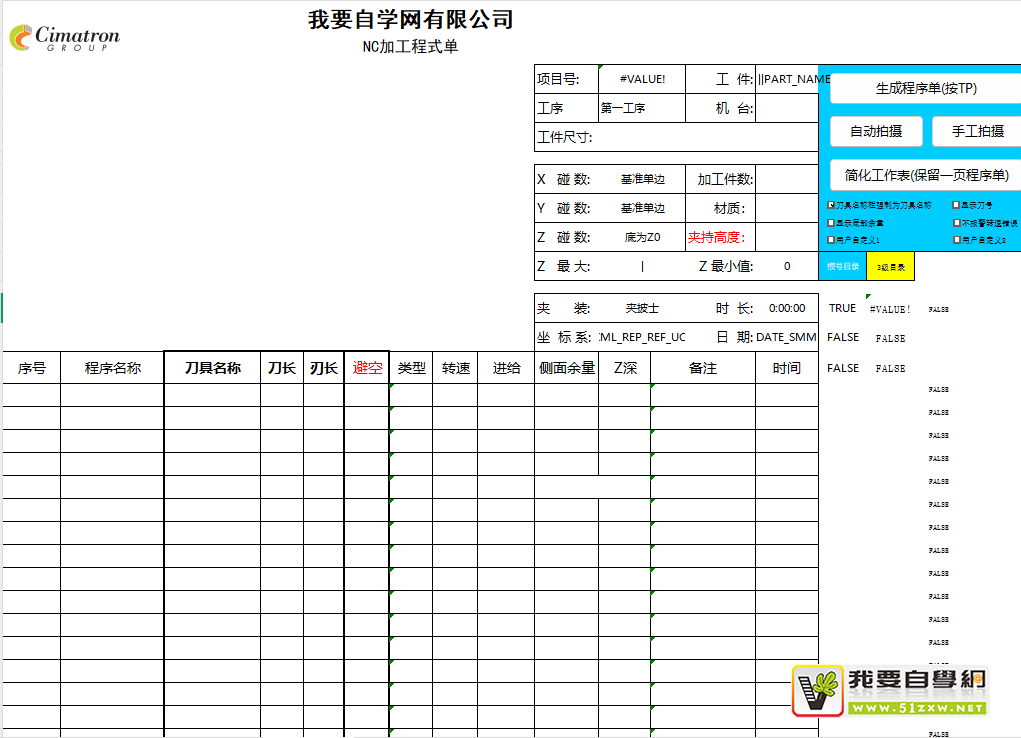
Task: Check the 用户自定义1 checkbox
Action: click(832, 240)
